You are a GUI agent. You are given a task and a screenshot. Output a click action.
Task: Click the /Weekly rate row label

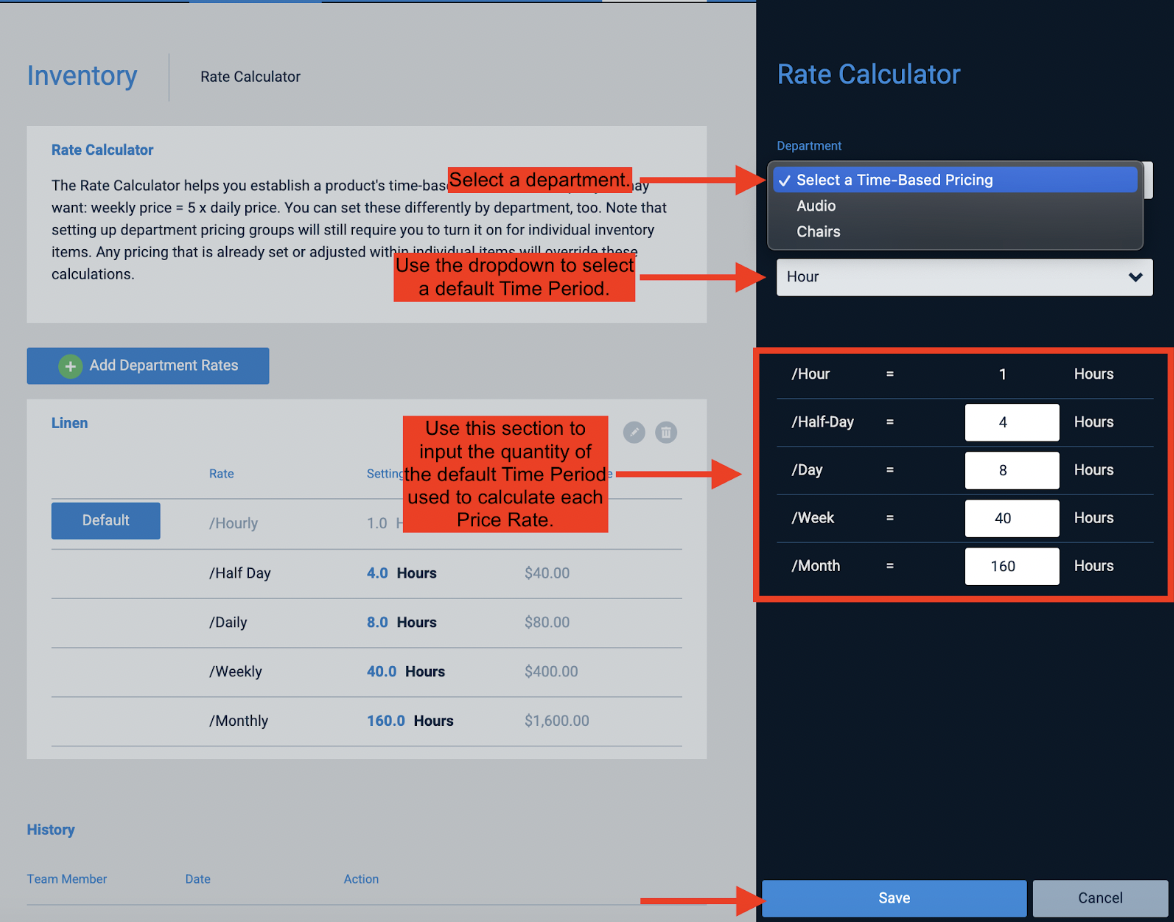tap(235, 672)
